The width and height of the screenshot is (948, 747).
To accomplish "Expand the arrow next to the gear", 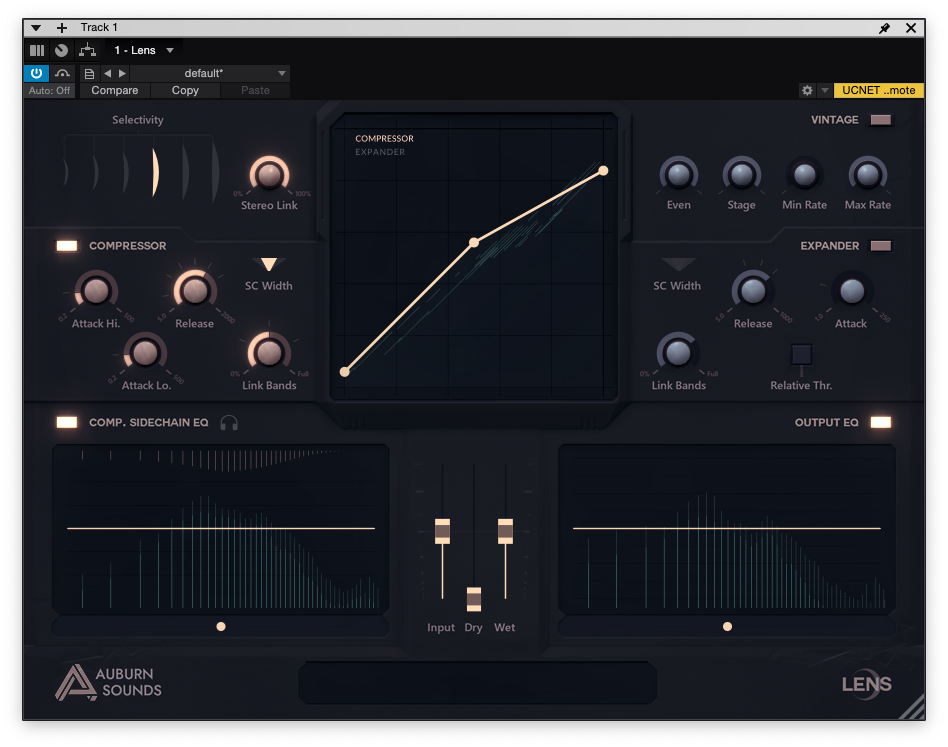I will click(x=825, y=90).
